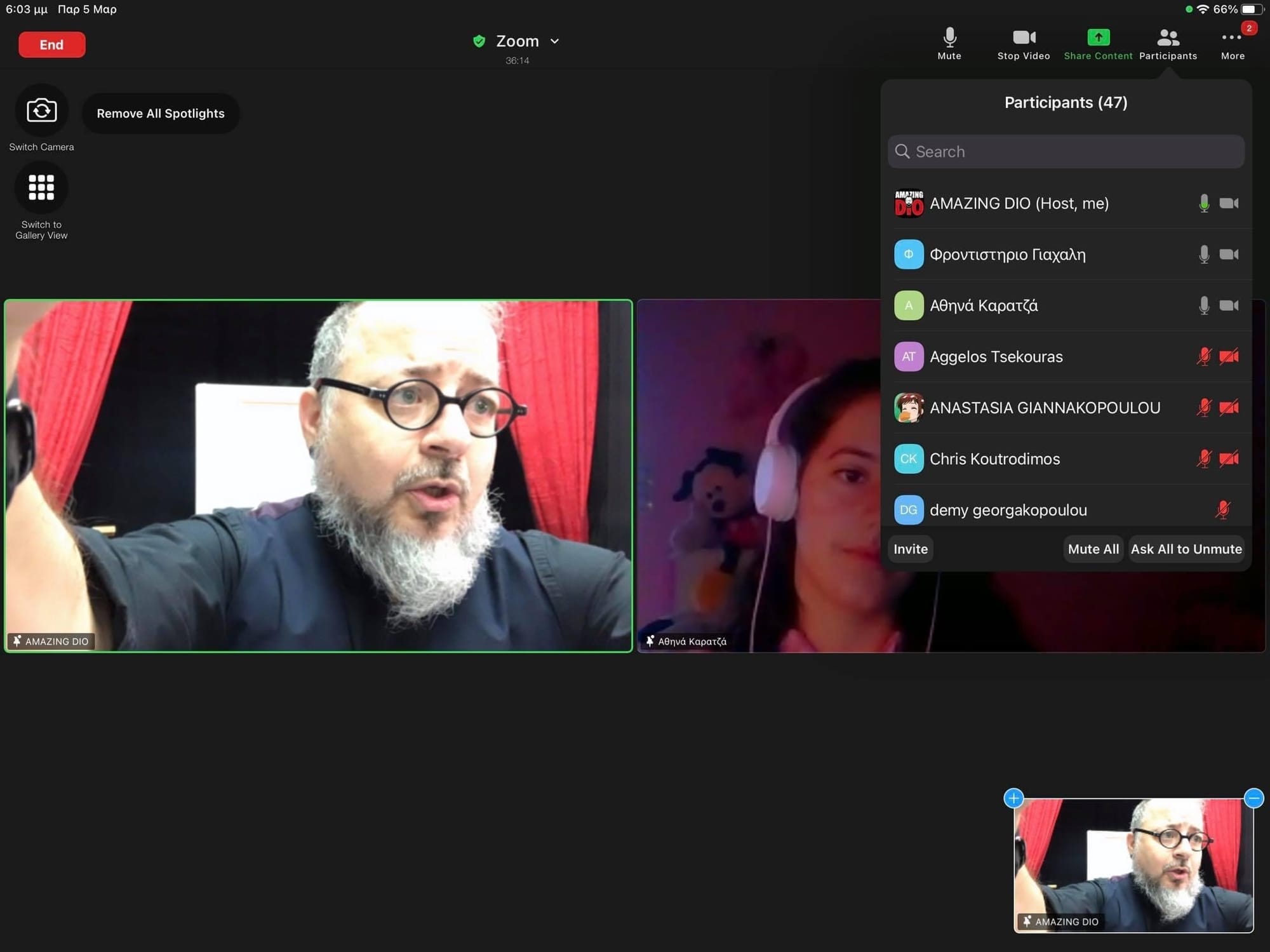Expand the Zoom meeting info dropdown

point(554,41)
